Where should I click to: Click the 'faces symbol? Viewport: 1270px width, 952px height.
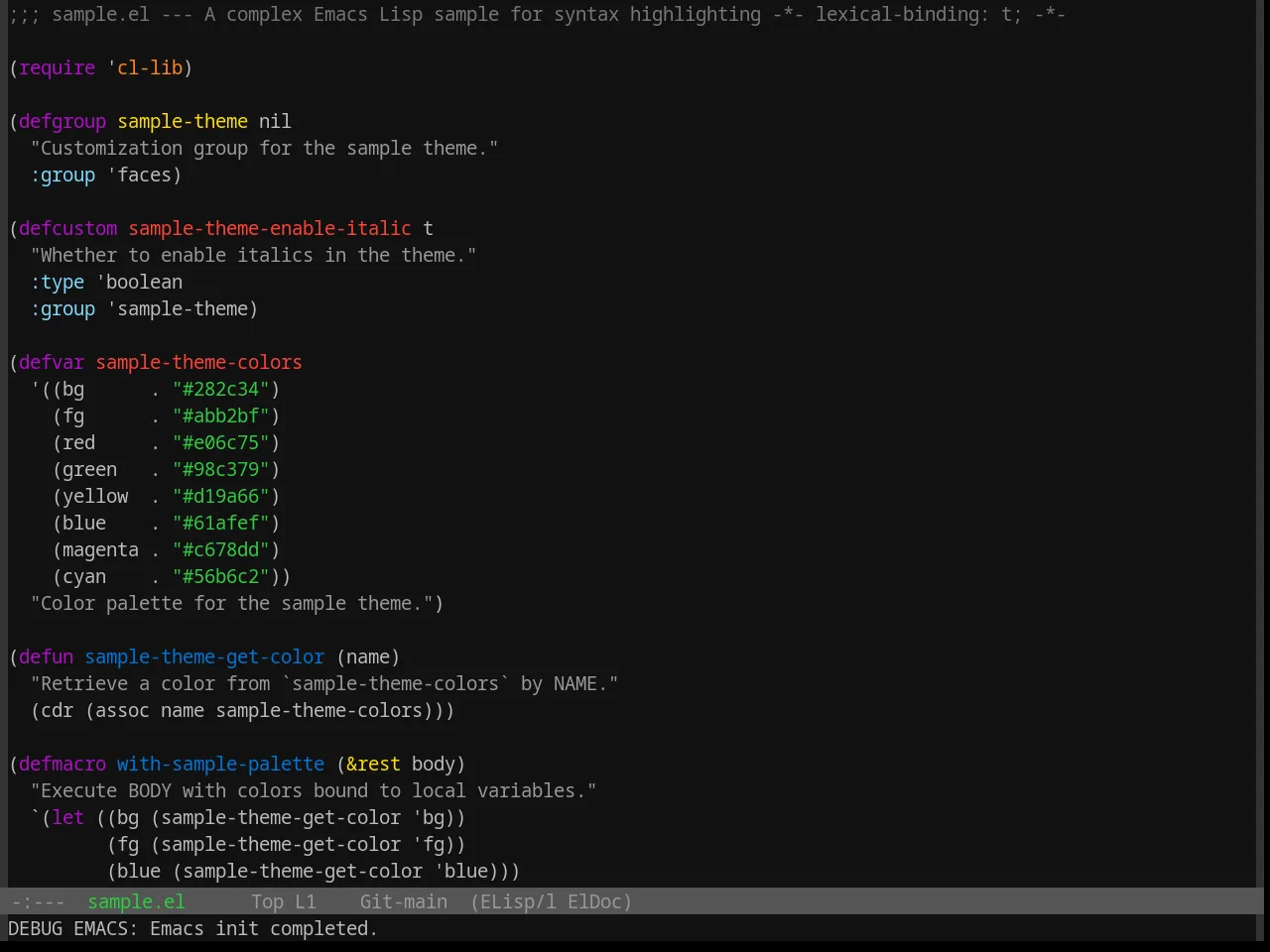click(140, 175)
